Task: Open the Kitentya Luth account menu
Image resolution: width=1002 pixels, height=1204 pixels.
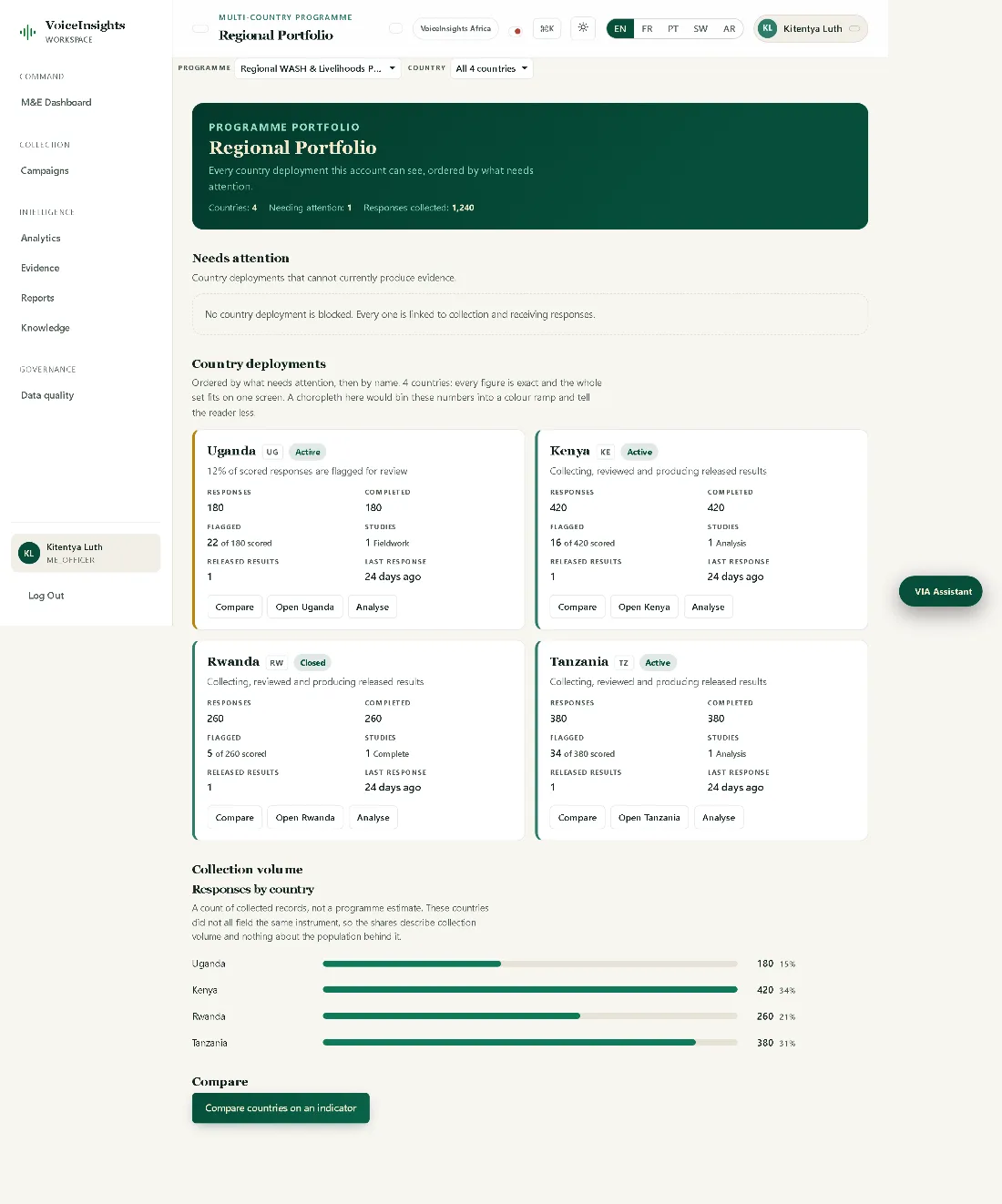Action: click(x=811, y=28)
